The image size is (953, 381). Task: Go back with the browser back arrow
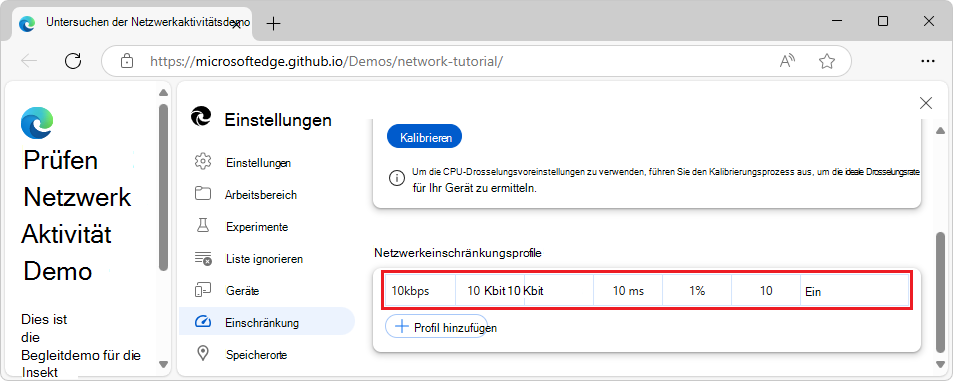[29, 61]
